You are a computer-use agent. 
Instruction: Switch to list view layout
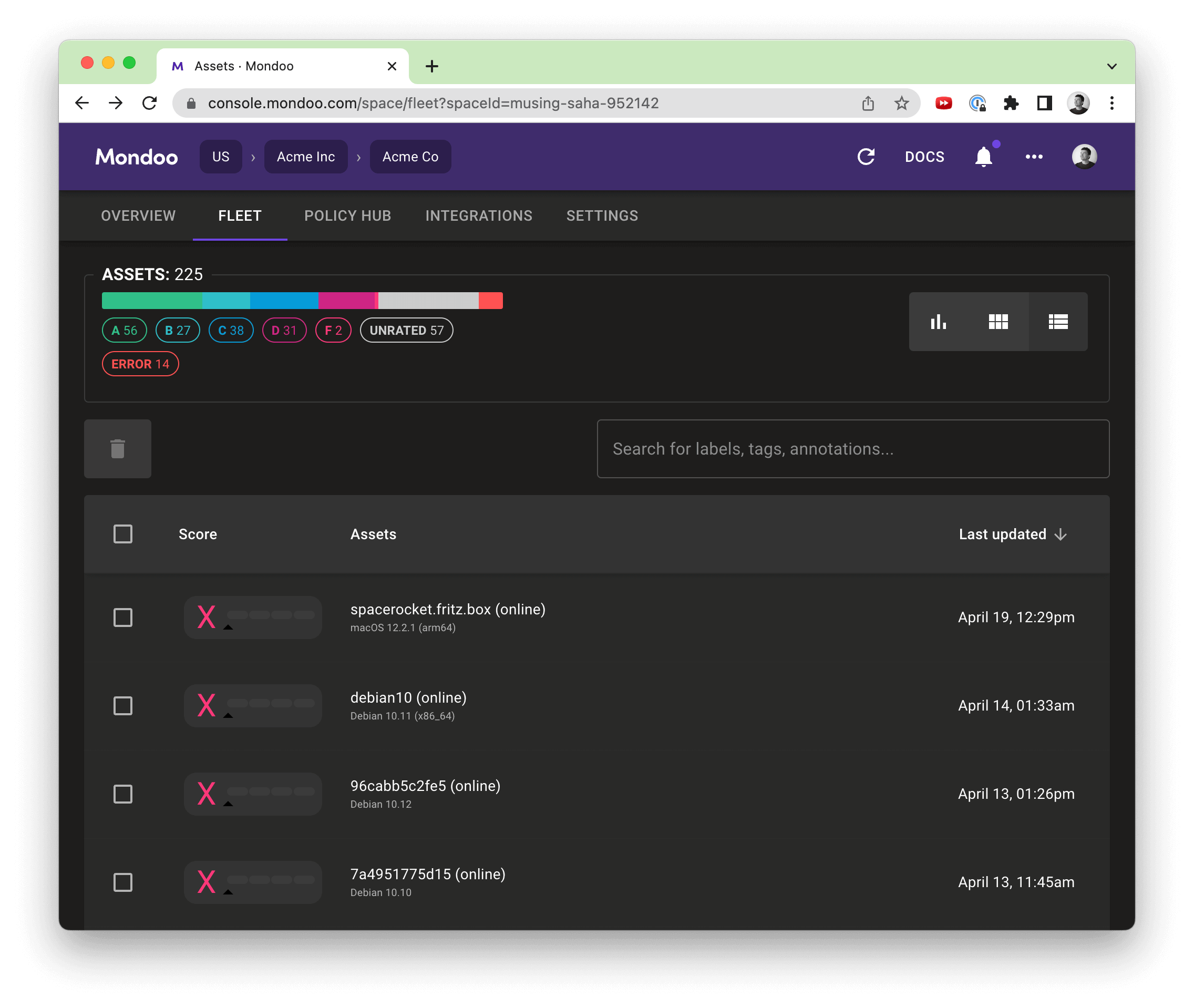click(x=1057, y=321)
